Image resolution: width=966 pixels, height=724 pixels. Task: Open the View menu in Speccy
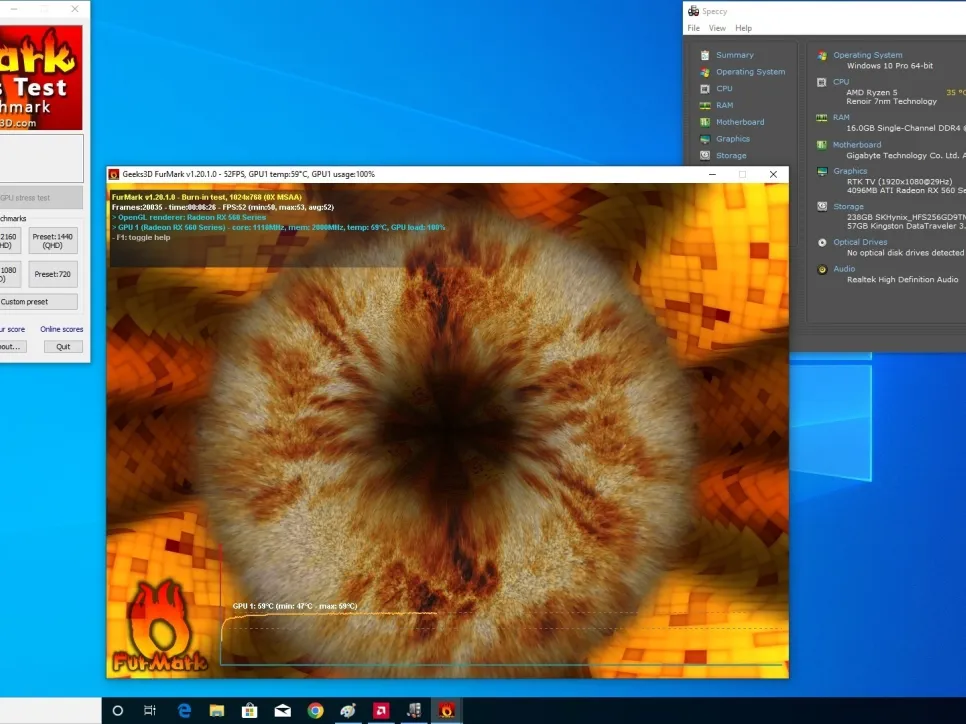717,28
